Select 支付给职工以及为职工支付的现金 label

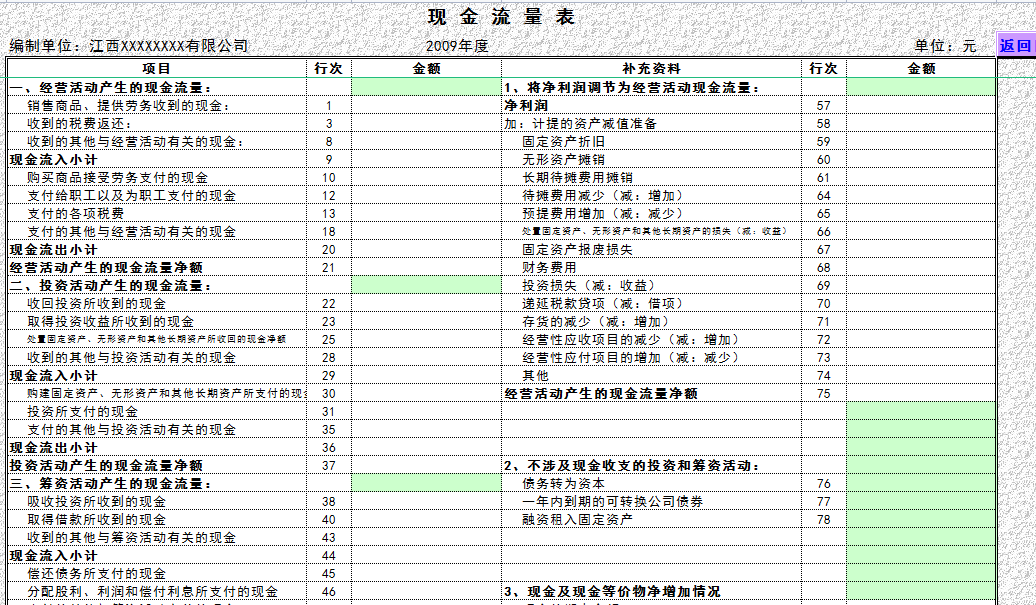click(x=131, y=196)
